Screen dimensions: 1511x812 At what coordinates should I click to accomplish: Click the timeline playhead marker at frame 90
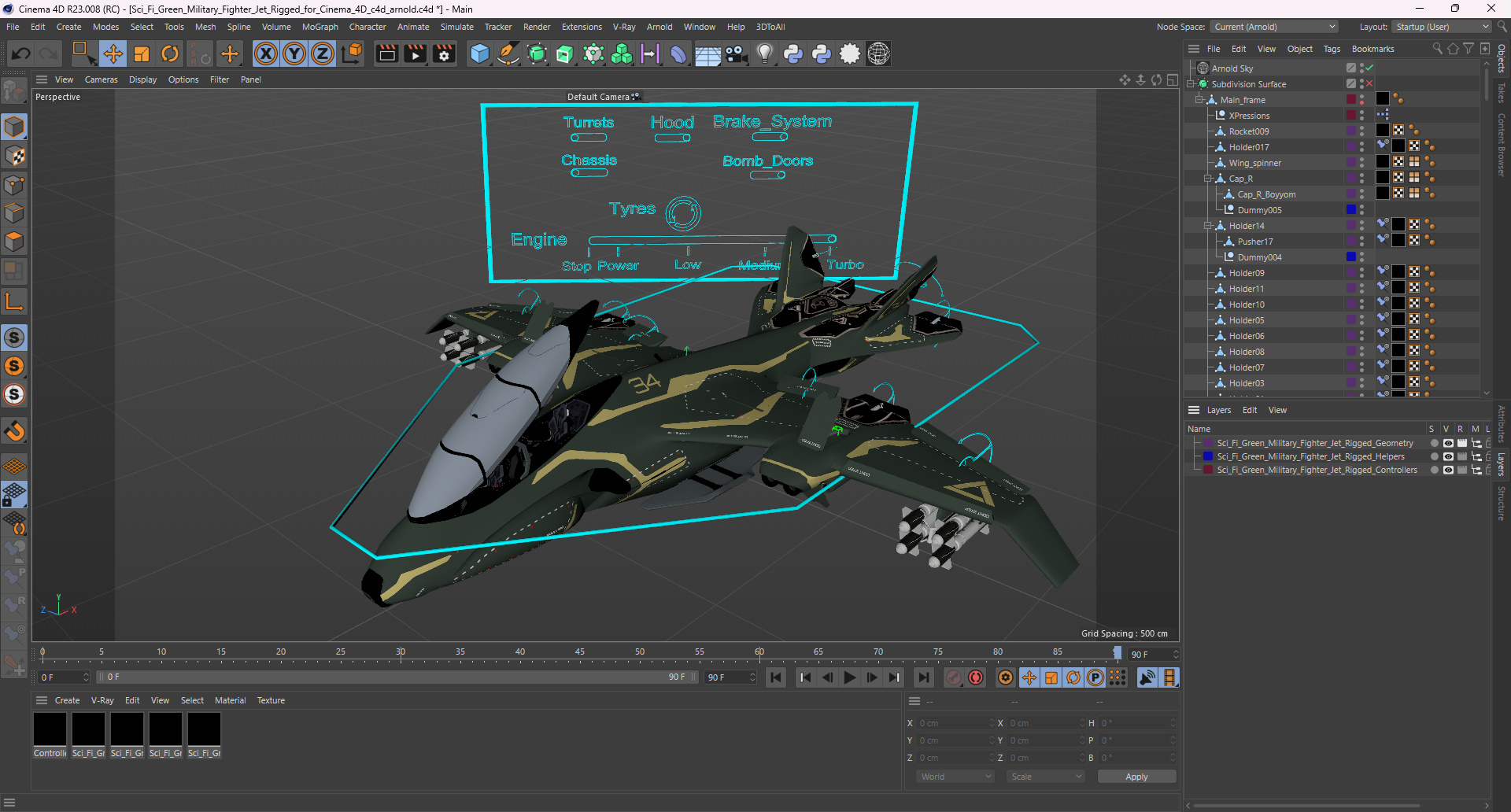tap(1117, 652)
